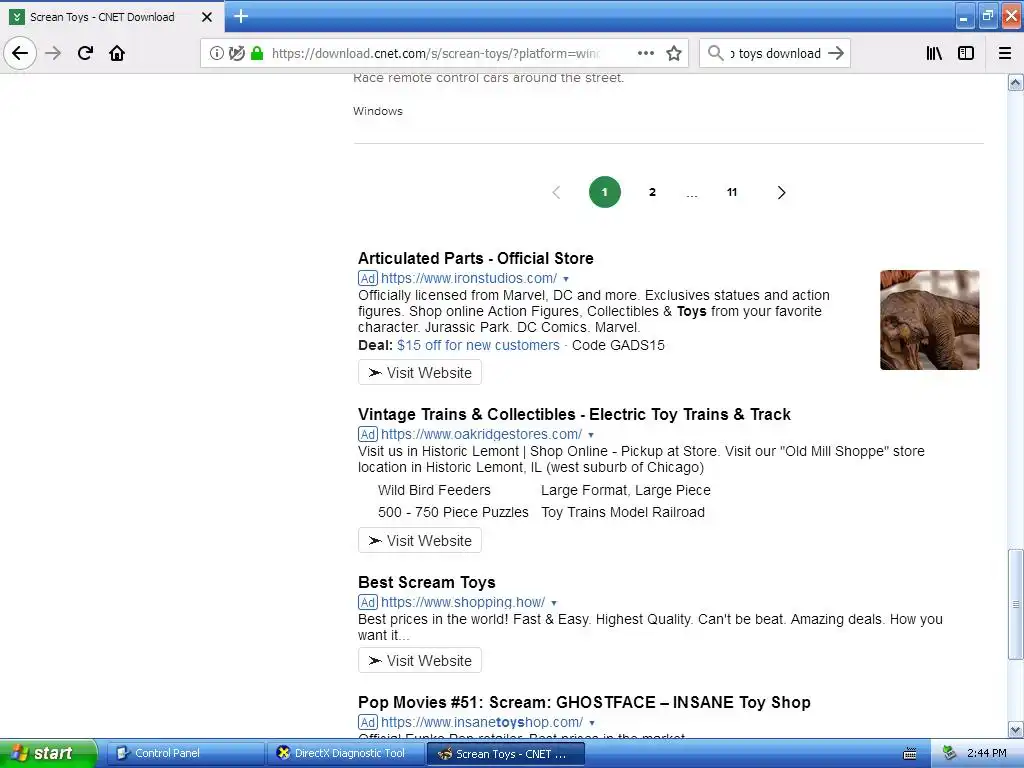
Task: Click the network tray icon
Action: point(950,754)
